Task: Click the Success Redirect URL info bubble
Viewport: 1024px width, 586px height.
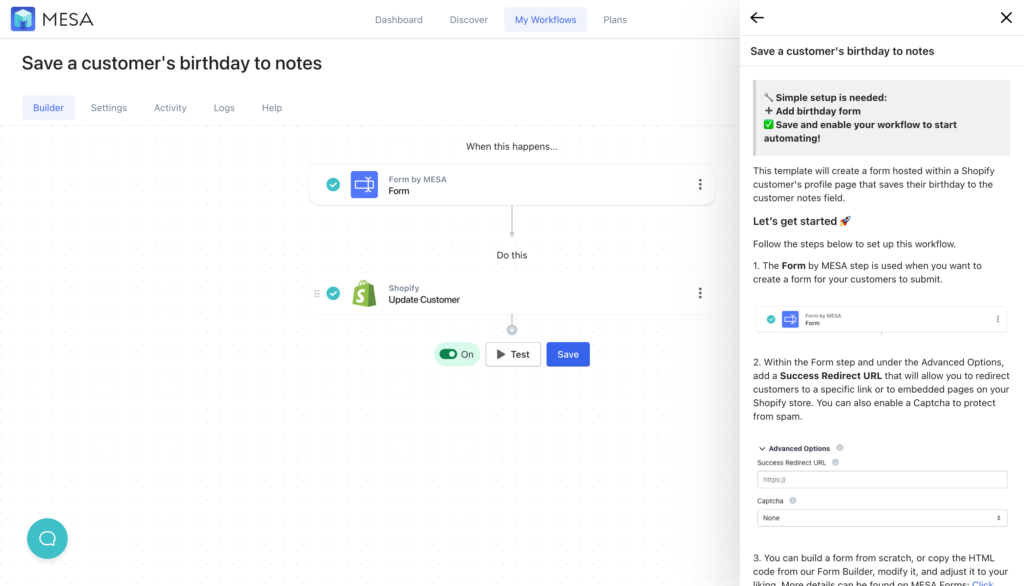Action: (x=836, y=462)
